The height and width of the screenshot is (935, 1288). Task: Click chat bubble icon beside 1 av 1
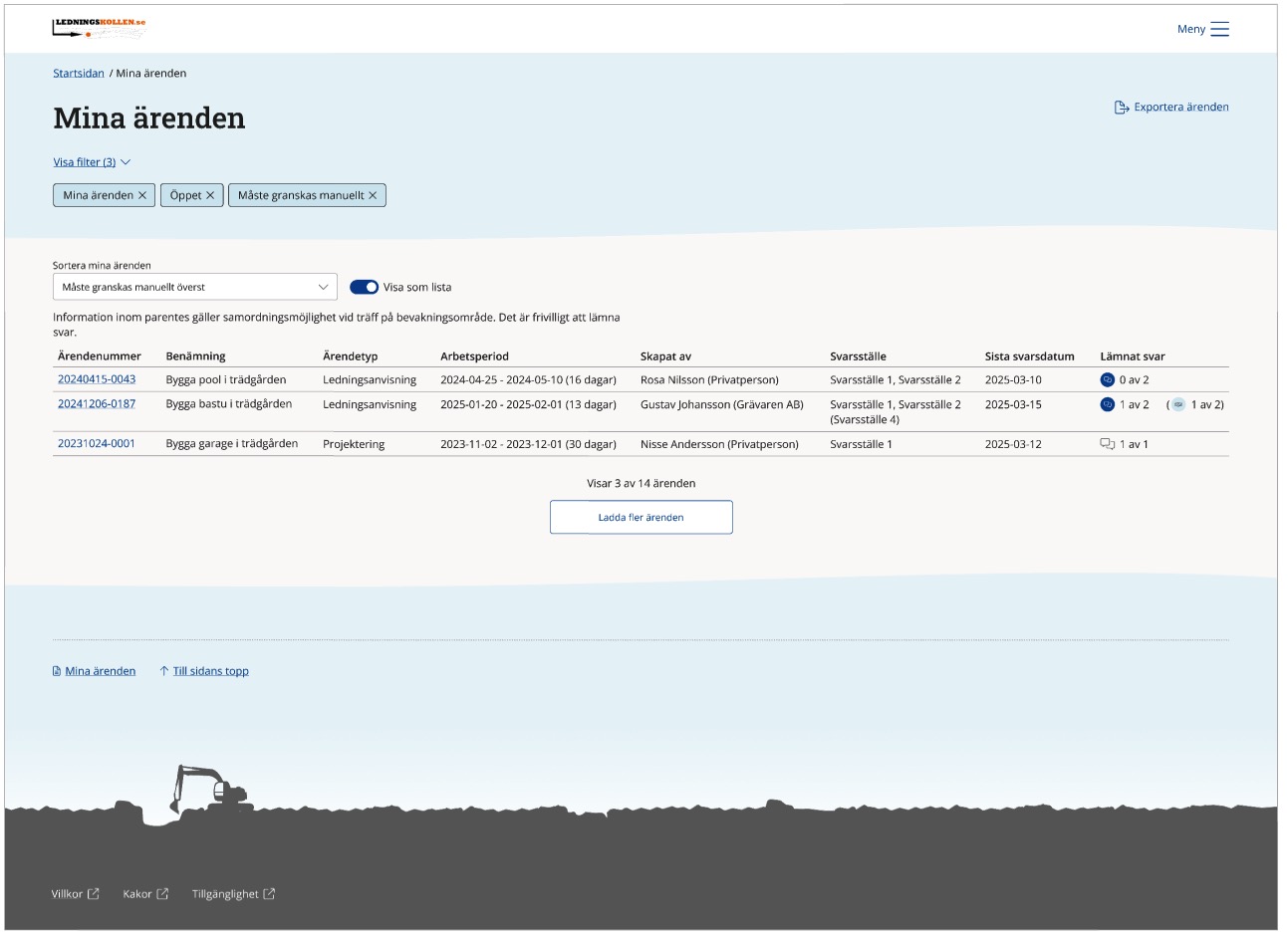pyautogui.click(x=1107, y=444)
